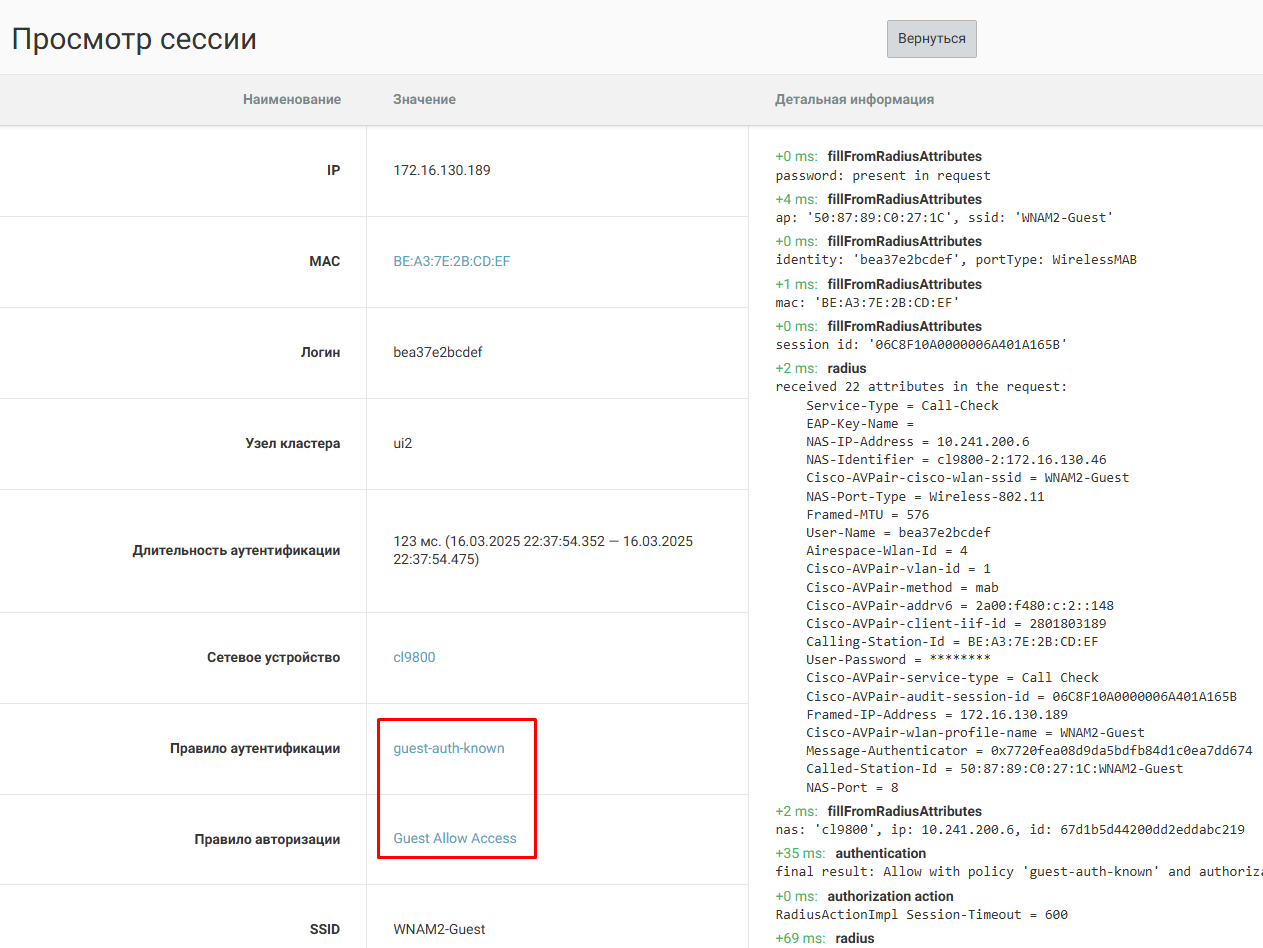This screenshot has height=948, width=1263.
Task: Click the SSID value WNAM2-Guest in table
Action: pyautogui.click(x=439, y=929)
